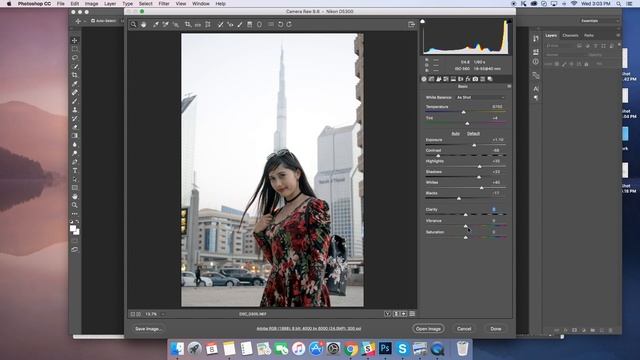Open workflow options link below preview

tap(309, 328)
